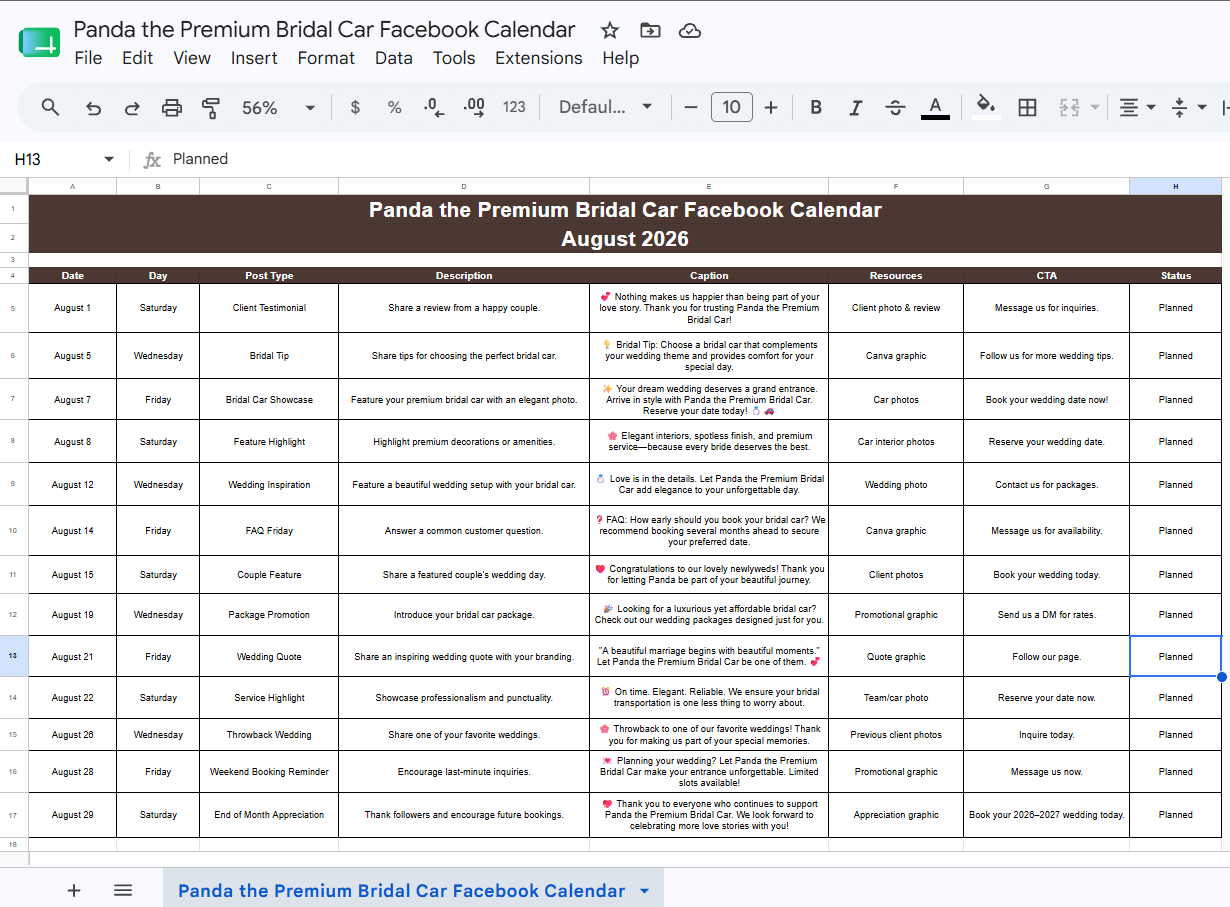1230x907 pixels.
Task: Open the Format menu
Action: [x=326, y=58]
